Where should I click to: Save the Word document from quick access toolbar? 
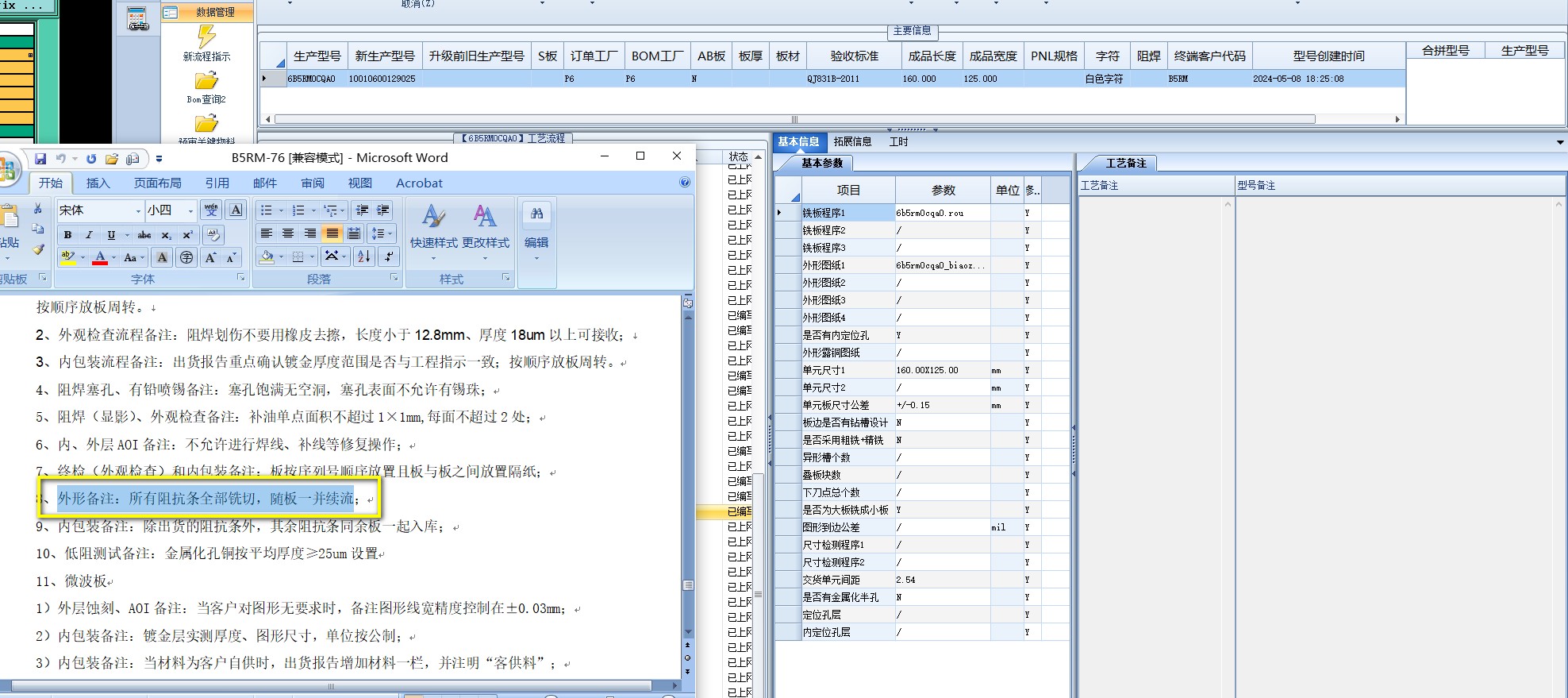pos(40,159)
